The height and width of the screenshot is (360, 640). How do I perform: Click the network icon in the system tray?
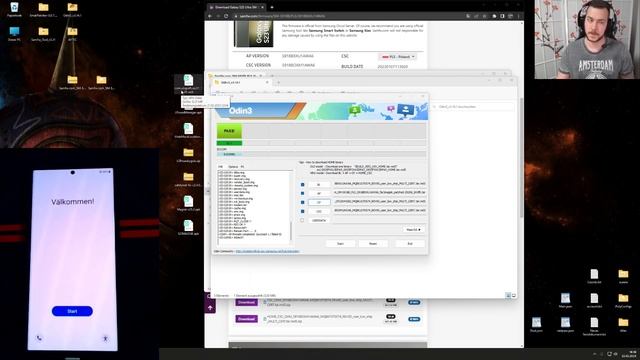[609, 354]
